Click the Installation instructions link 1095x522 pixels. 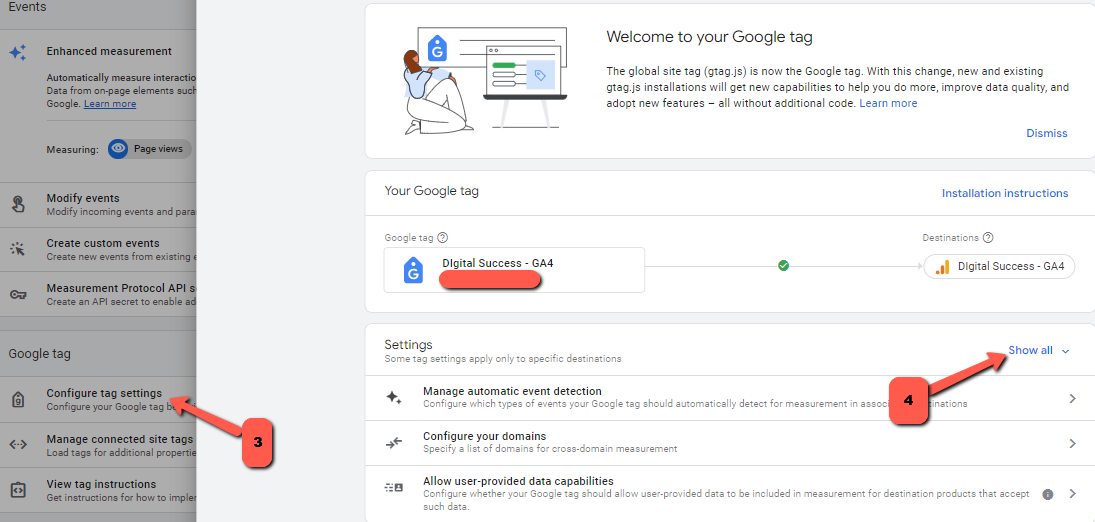[1005, 193]
